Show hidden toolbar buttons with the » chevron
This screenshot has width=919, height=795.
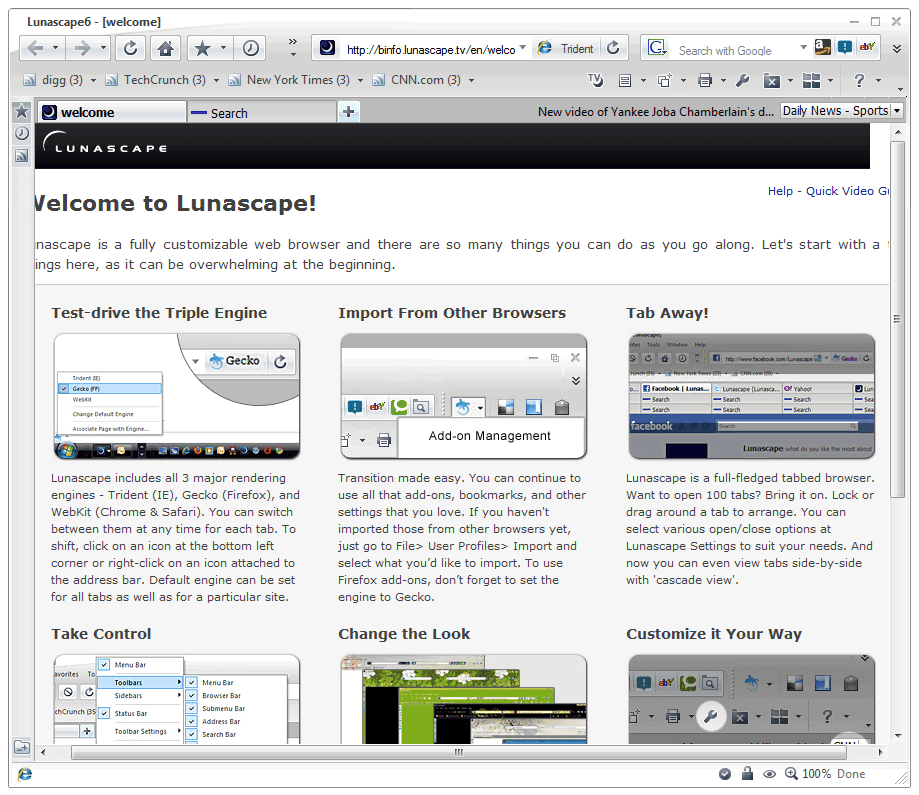pyautogui.click(x=293, y=41)
